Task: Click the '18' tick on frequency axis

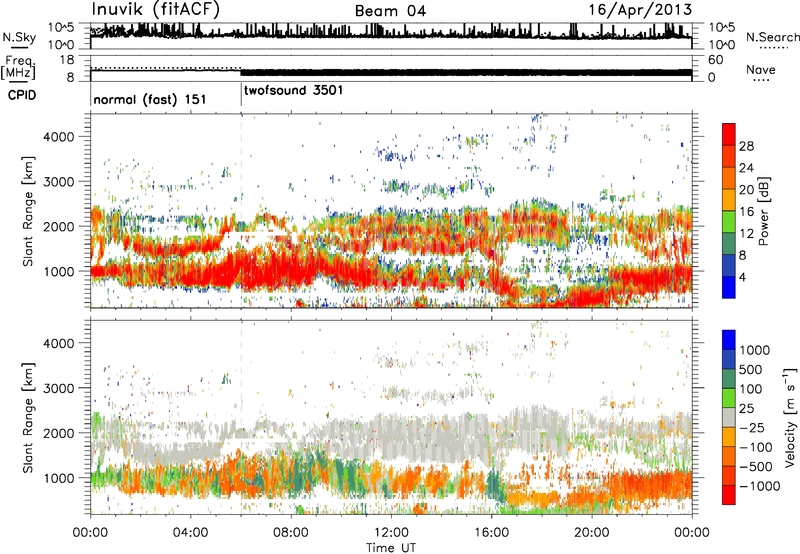Action: (67, 60)
